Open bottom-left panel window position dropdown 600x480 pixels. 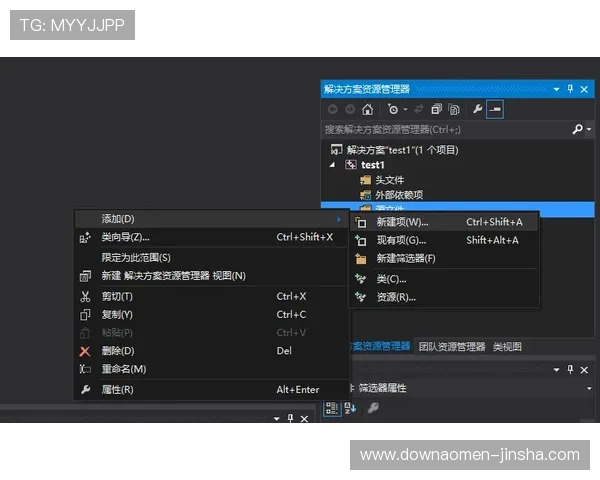277,419
